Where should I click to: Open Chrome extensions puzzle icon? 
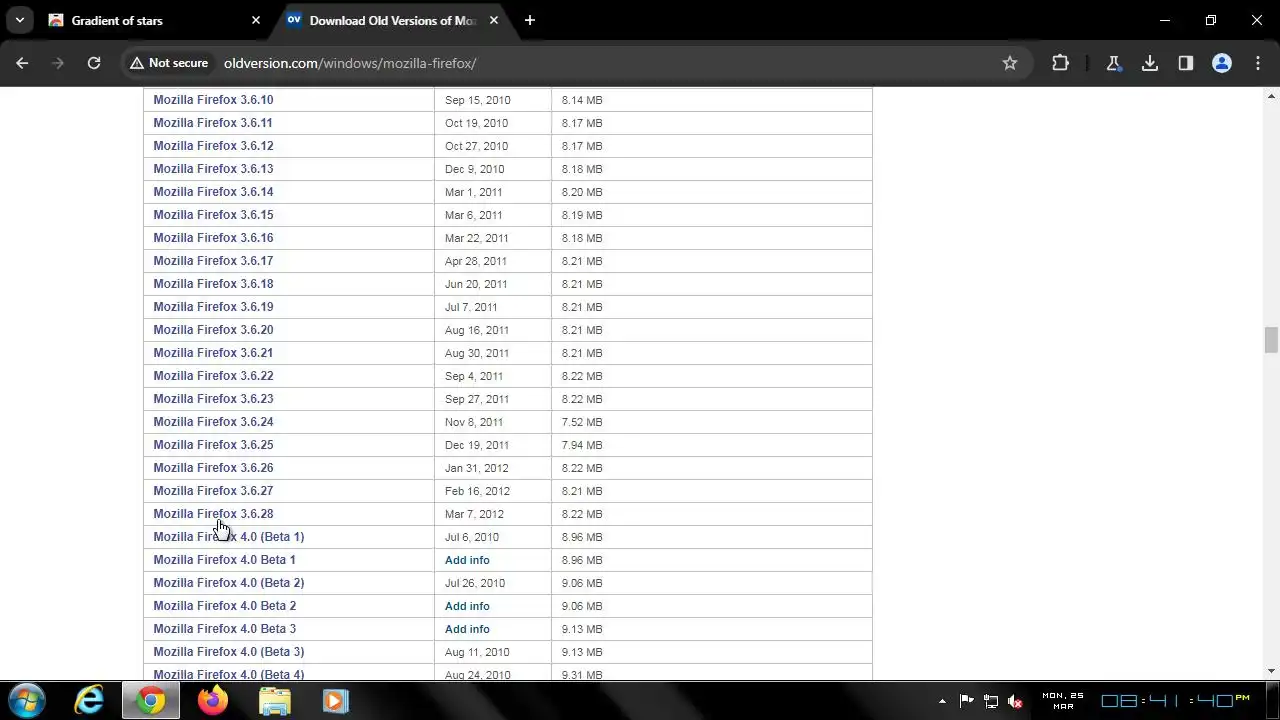(x=1061, y=63)
